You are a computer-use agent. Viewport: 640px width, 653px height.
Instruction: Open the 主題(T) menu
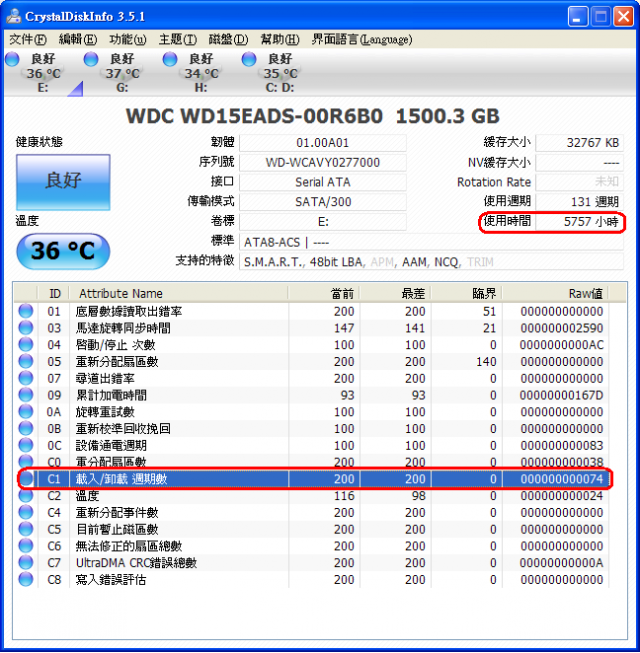coord(178,40)
